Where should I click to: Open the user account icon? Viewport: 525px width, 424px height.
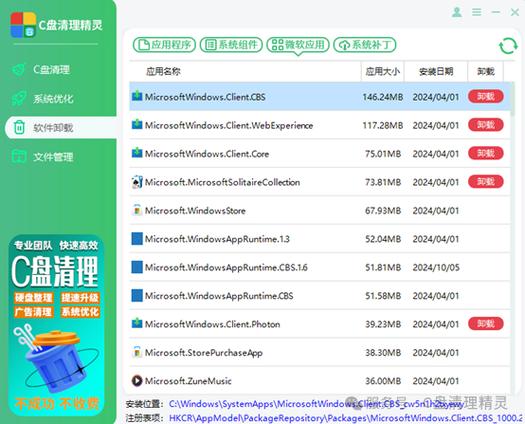457,12
